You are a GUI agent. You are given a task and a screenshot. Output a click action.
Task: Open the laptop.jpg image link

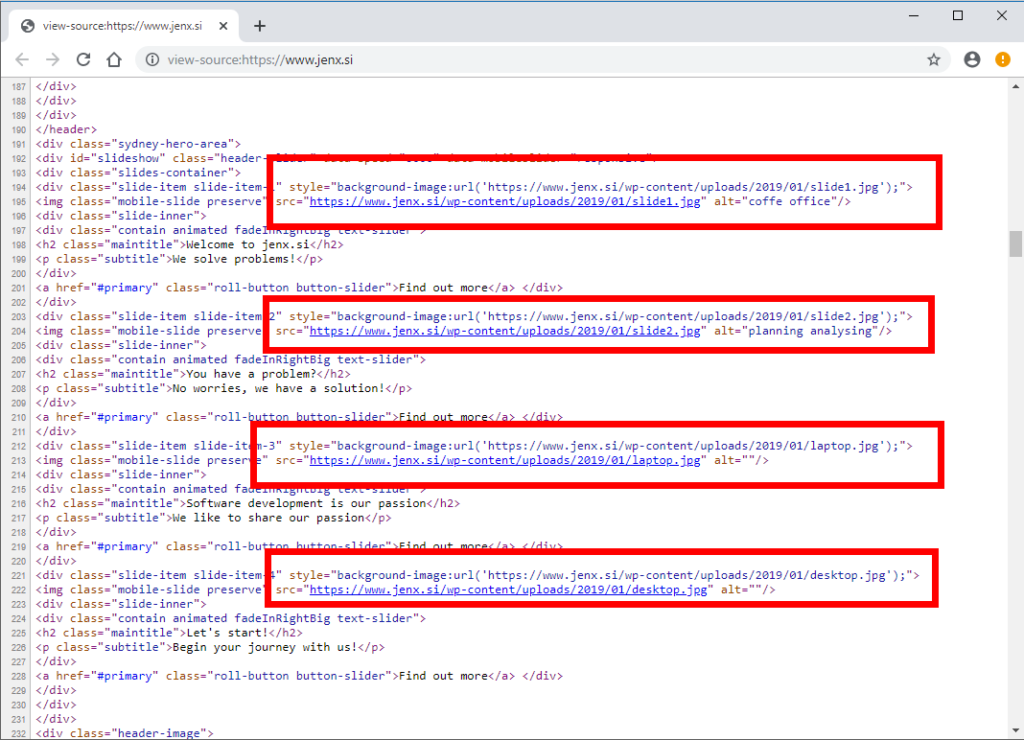(505, 460)
